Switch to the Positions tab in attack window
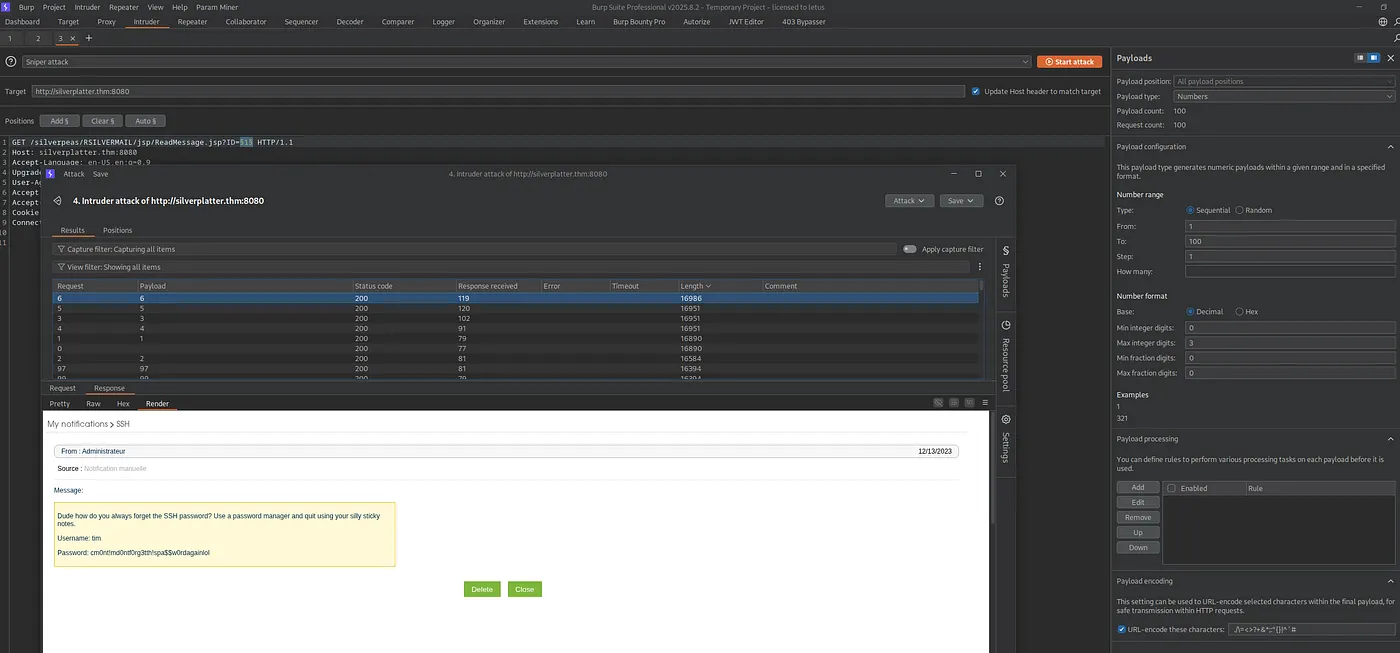 point(117,230)
